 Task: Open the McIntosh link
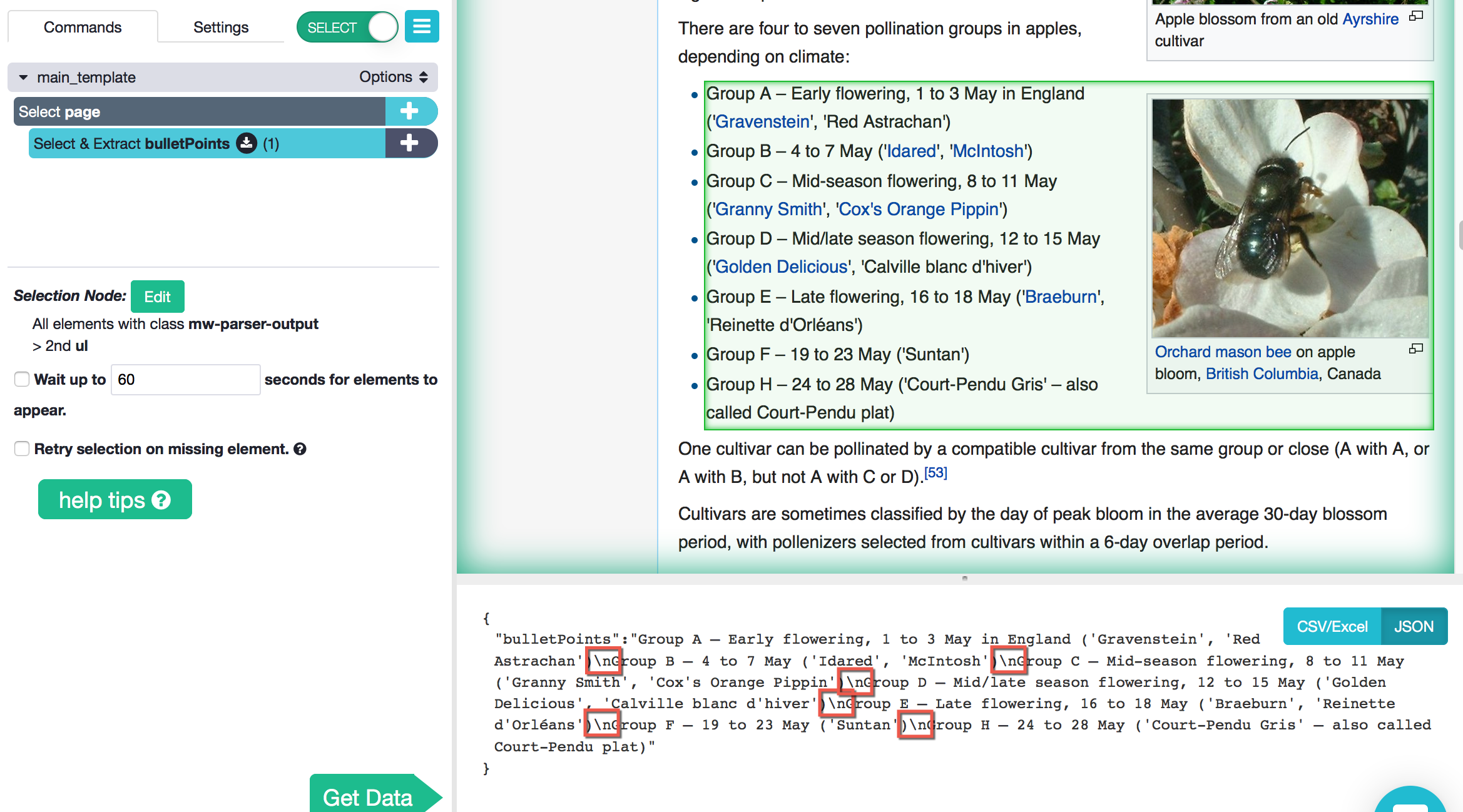point(988,151)
